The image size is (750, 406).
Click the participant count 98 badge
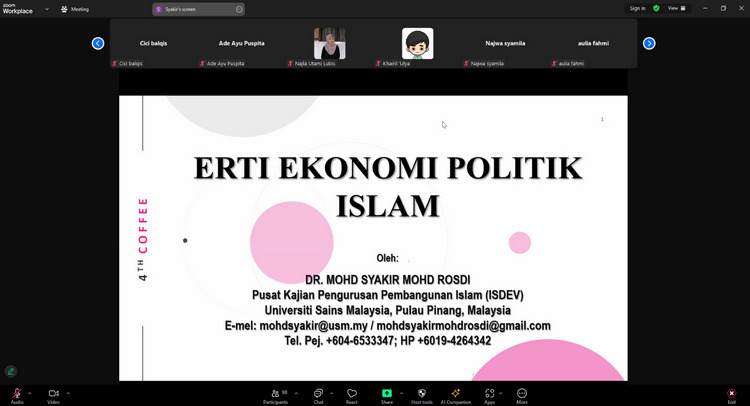285,392
